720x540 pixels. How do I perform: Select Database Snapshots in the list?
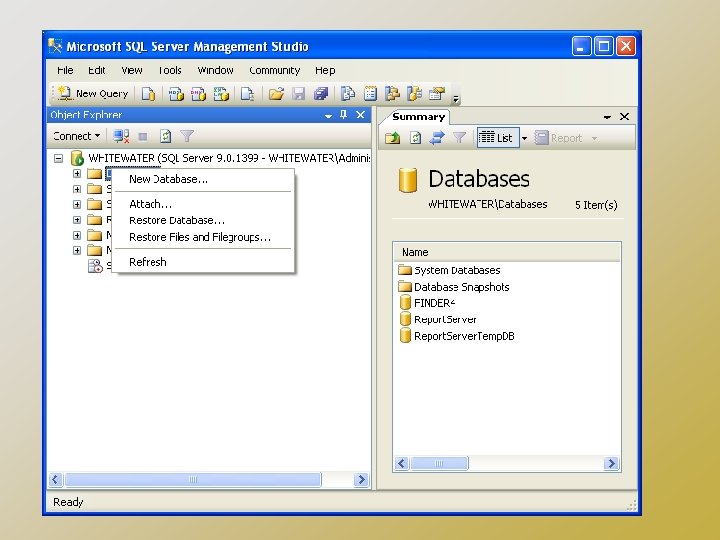(454, 287)
